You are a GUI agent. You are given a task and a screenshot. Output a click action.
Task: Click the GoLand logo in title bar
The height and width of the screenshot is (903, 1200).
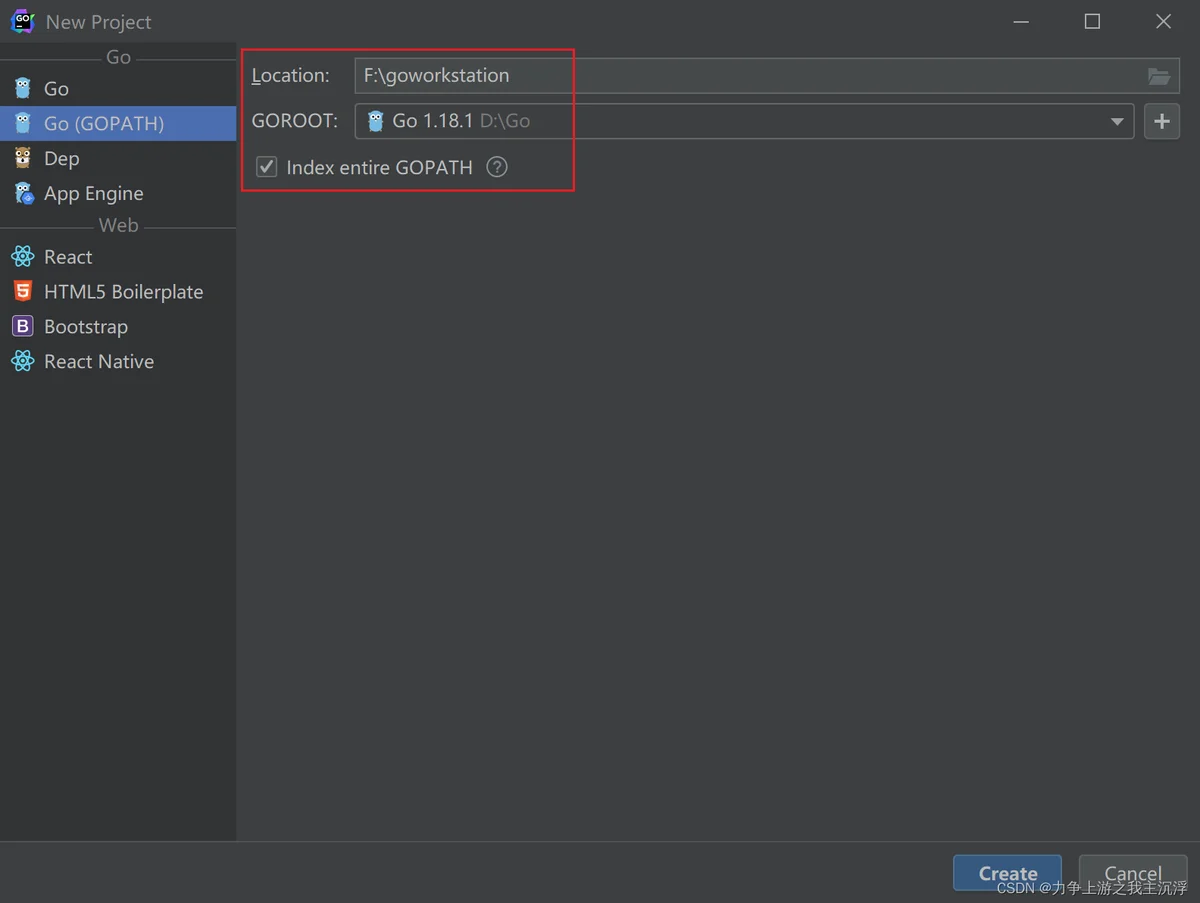22,21
